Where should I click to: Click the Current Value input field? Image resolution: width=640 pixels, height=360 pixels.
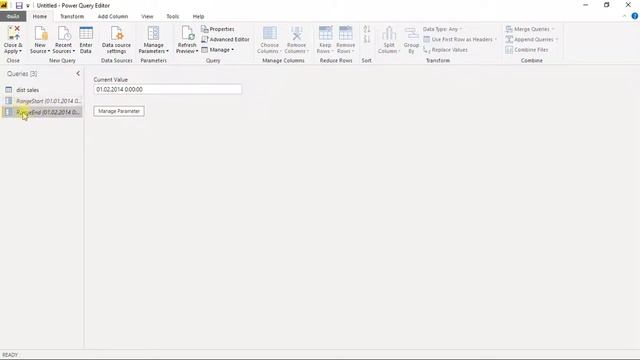[167, 89]
